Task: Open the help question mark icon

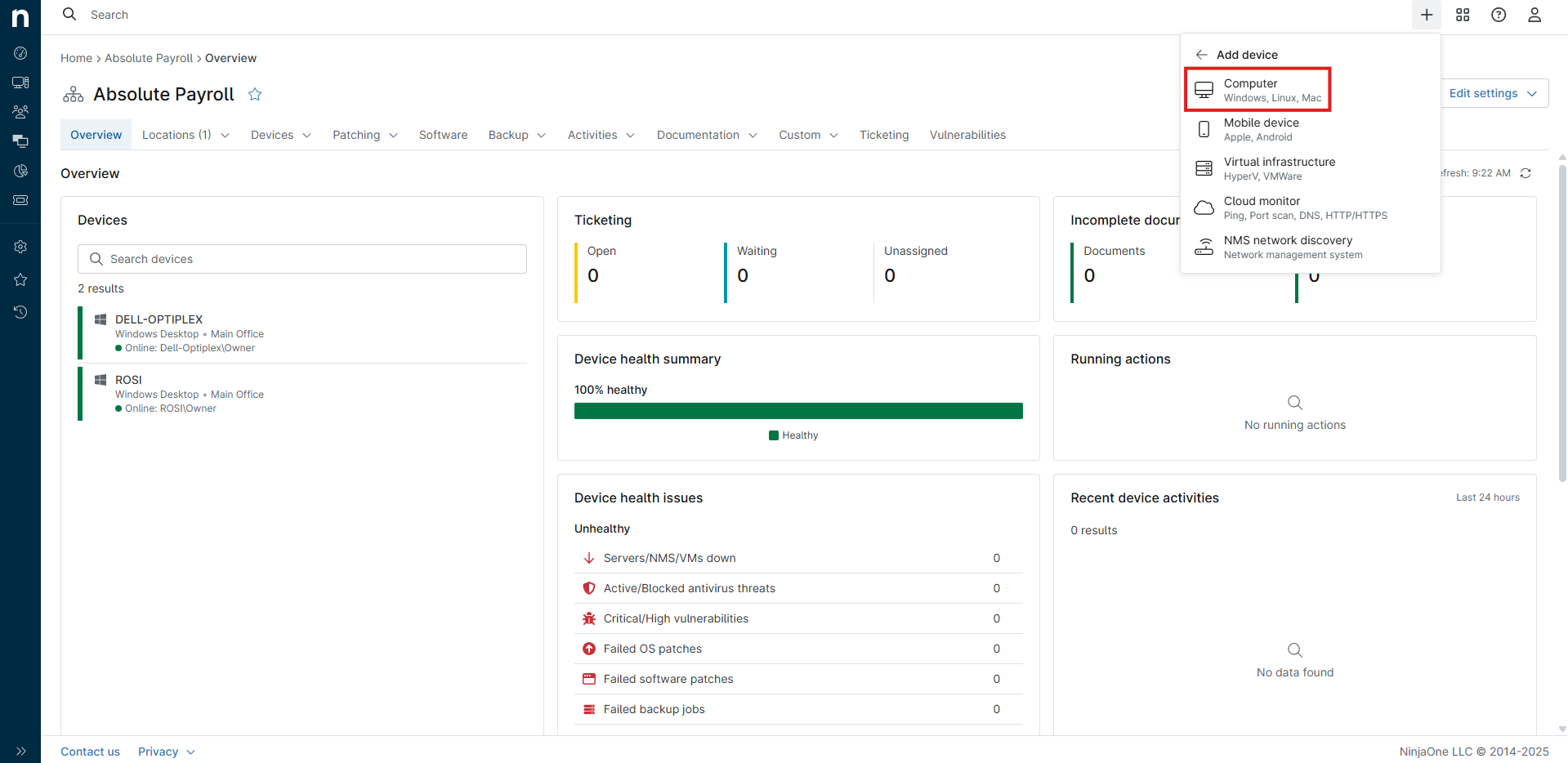Action: tap(1499, 15)
